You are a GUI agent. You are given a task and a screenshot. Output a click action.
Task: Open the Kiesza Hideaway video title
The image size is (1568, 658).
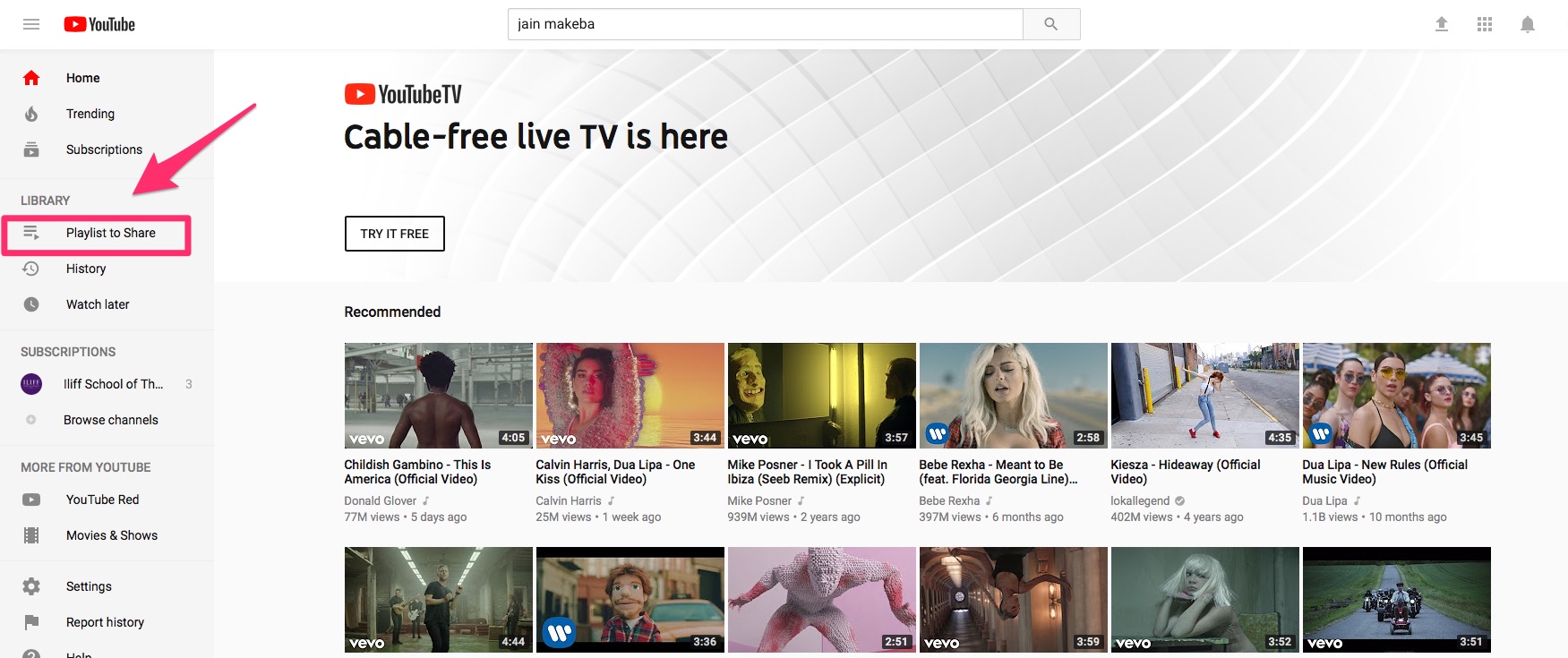coord(1185,472)
